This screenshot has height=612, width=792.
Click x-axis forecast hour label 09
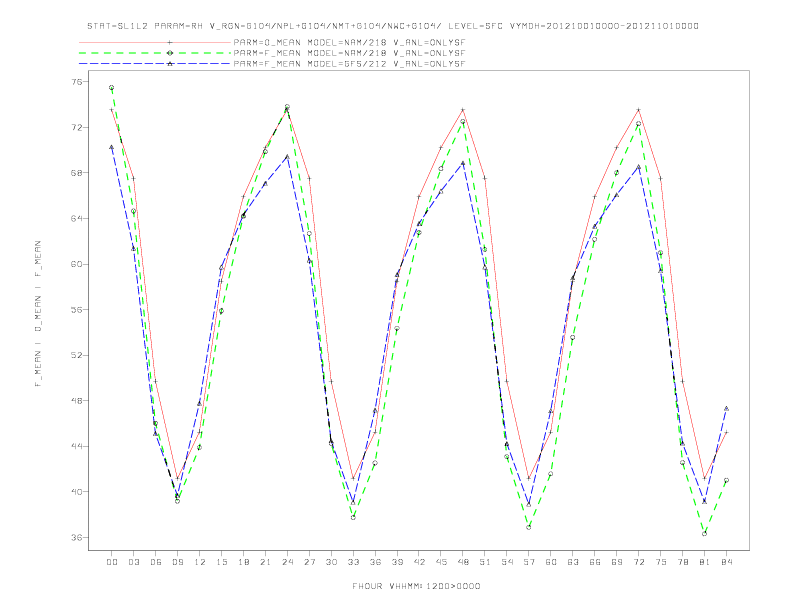177,562
